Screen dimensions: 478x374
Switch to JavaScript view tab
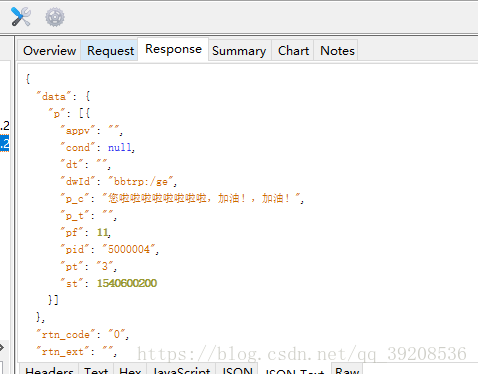[x=181, y=369]
